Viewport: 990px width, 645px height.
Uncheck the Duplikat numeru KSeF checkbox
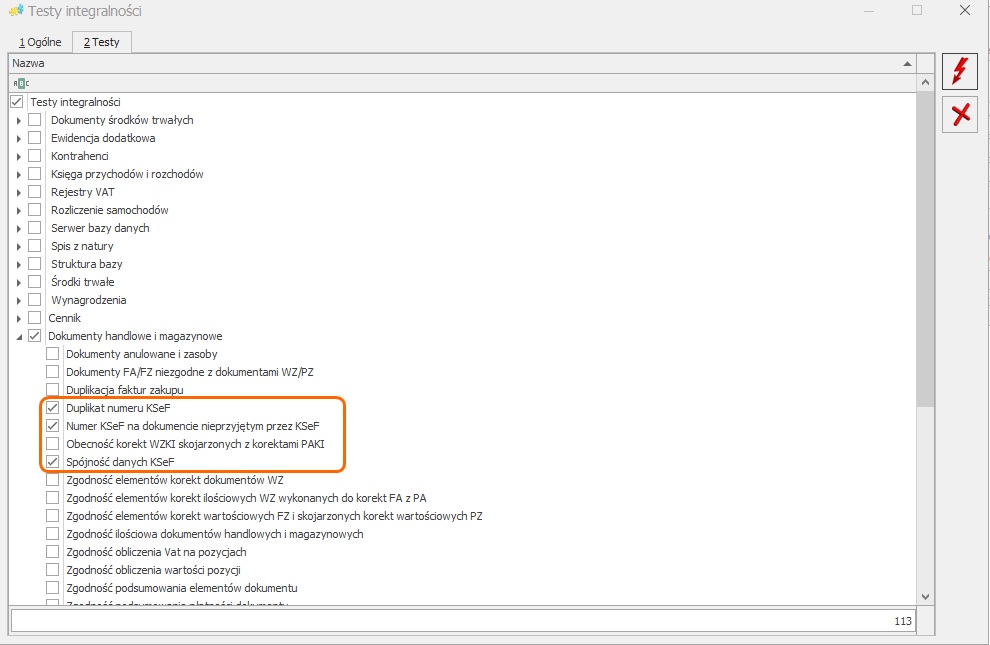52,408
